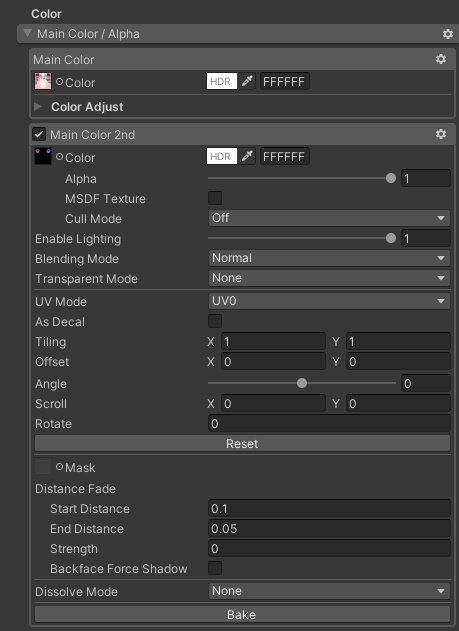
Task: Open gear menu of Main Color 2nd section
Action: [x=441, y=134]
